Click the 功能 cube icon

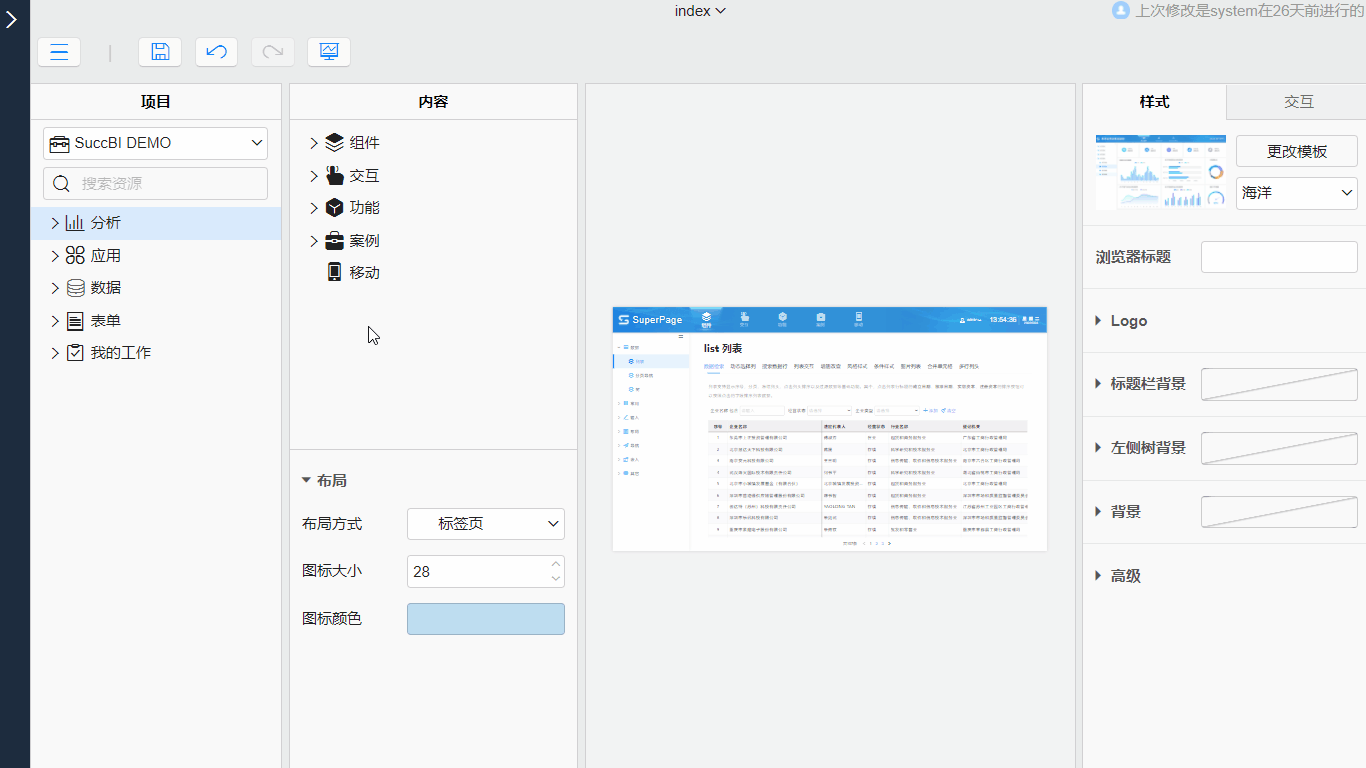[334, 208]
